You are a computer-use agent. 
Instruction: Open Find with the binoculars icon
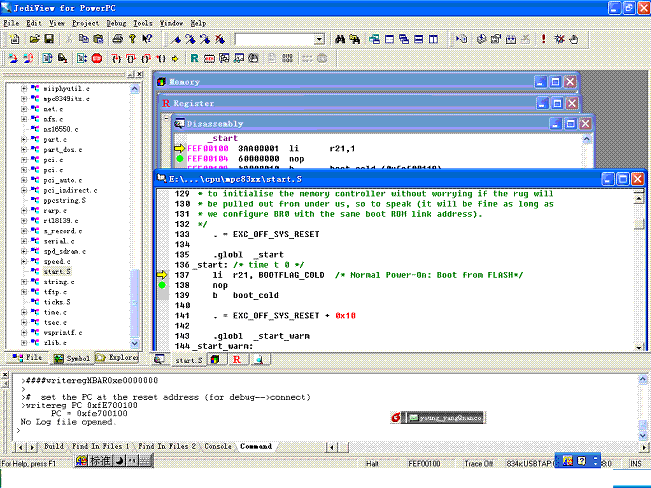pyautogui.click(x=340, y=39)
